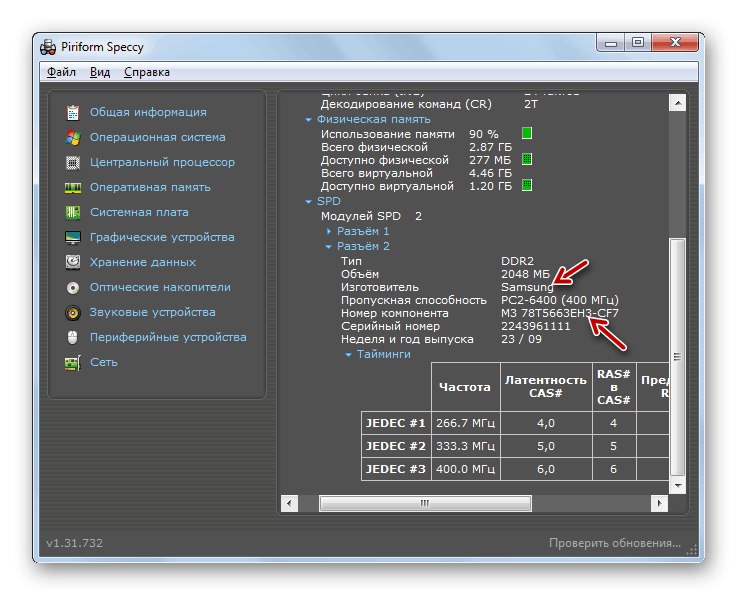The image size is (738, 596).
Task: Click version label v1.31.732
Action: 74,543
